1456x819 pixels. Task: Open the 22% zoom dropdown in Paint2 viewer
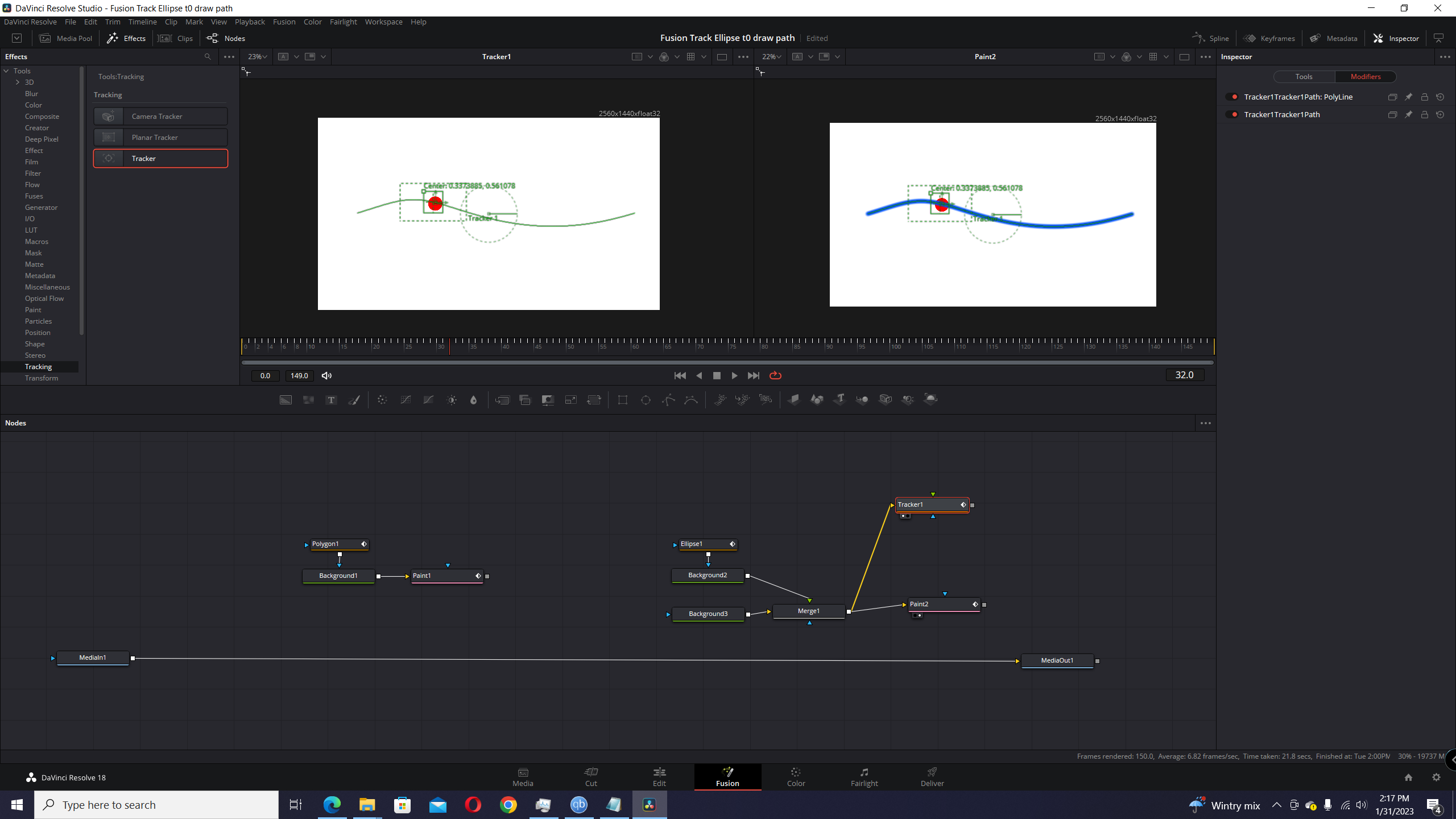(x=771, y=57)
